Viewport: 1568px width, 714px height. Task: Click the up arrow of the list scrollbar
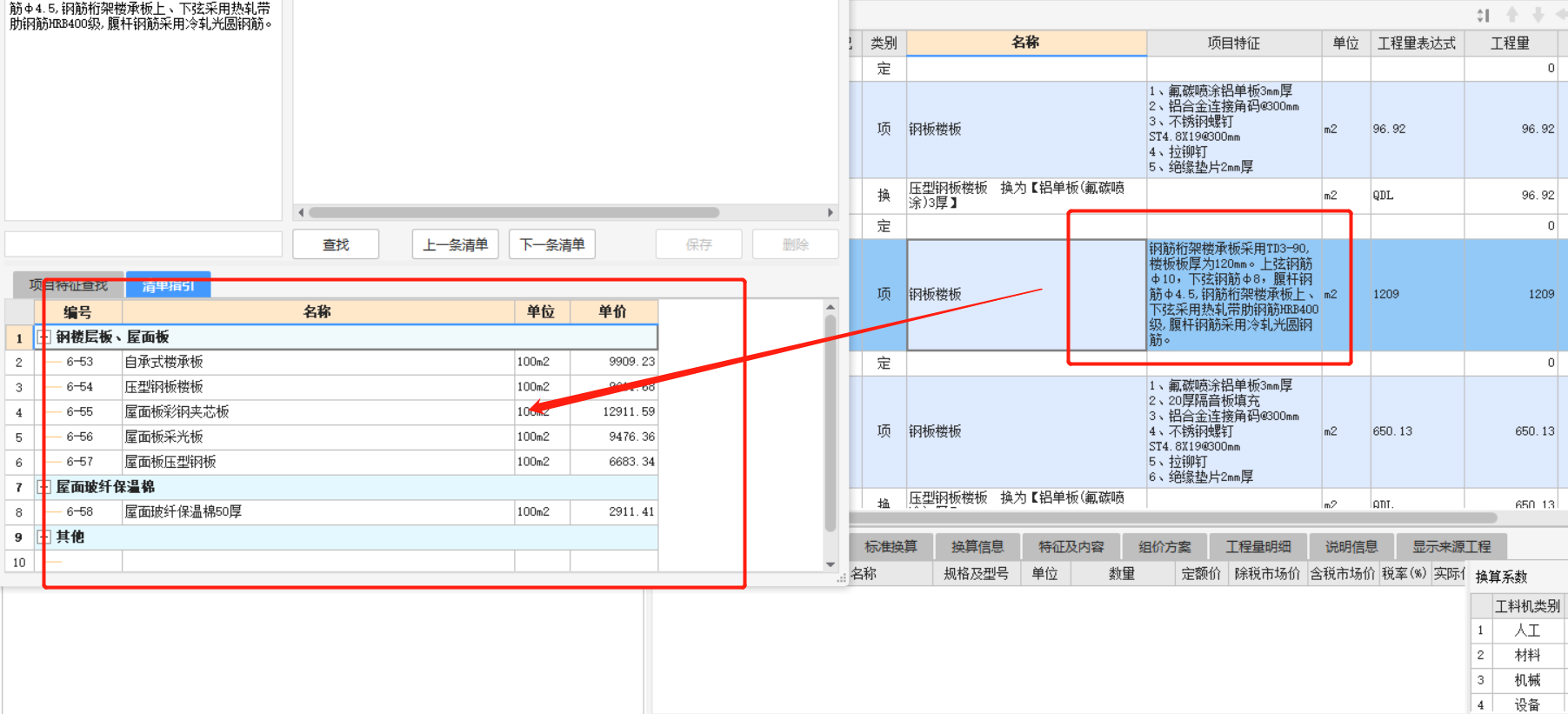pos(831,307)
